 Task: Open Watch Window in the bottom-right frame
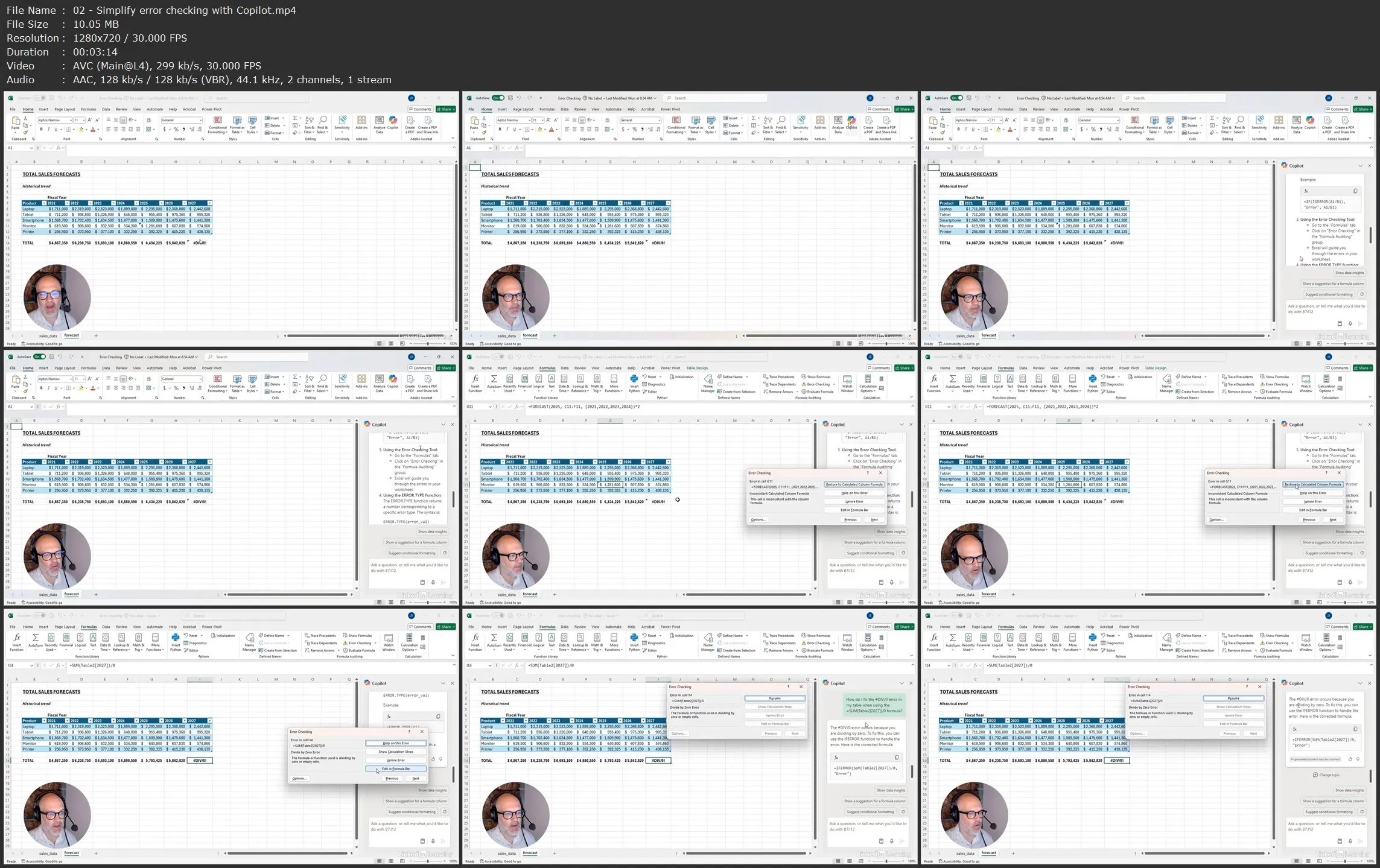coord(1306,642)
